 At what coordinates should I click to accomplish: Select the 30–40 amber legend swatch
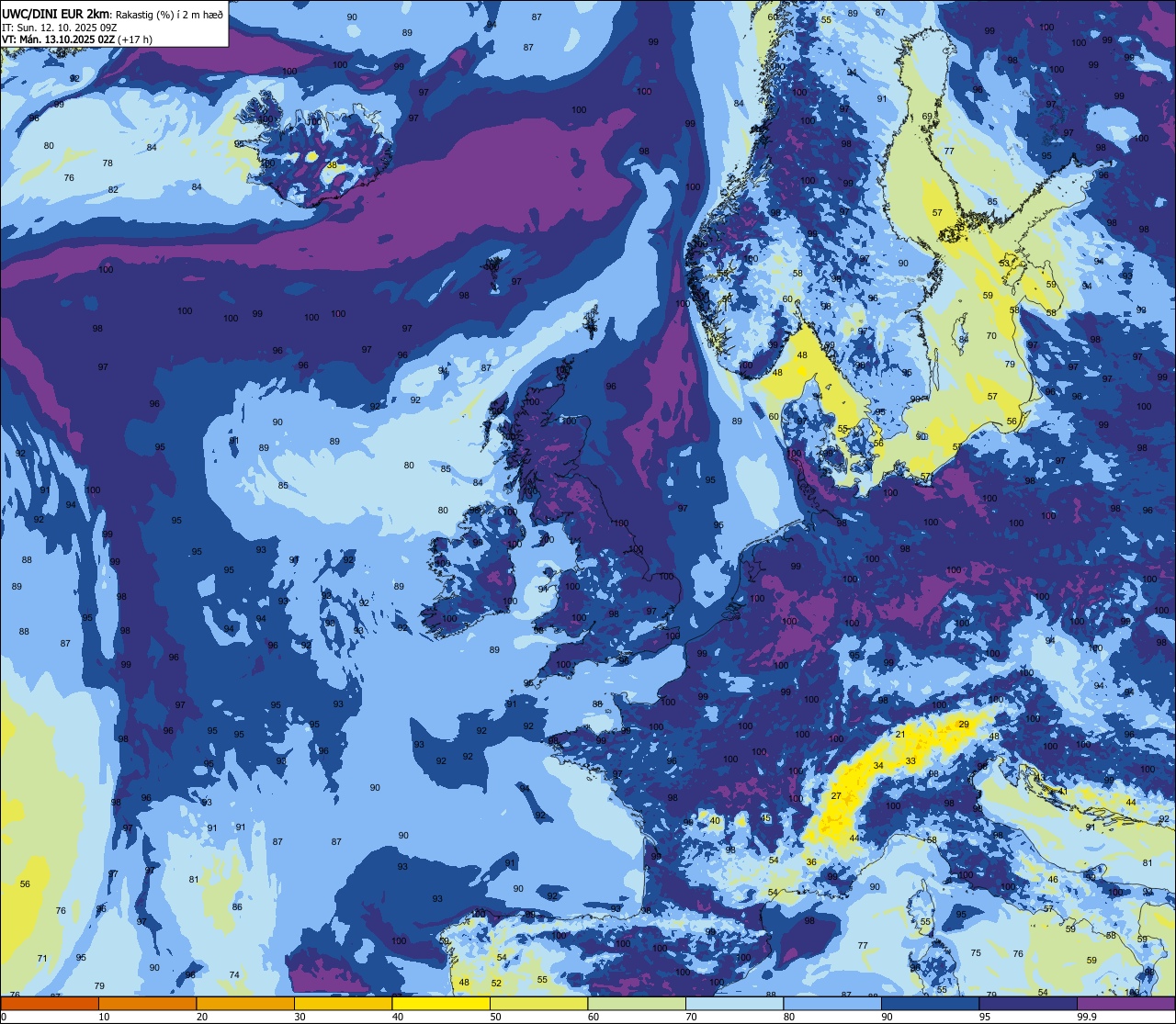pyautogui.click(x=343, y=1003)
